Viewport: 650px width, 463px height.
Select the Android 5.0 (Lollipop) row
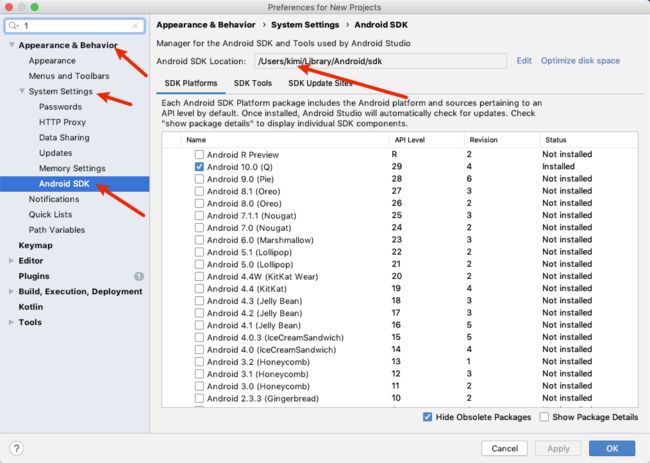coord(400,264)
